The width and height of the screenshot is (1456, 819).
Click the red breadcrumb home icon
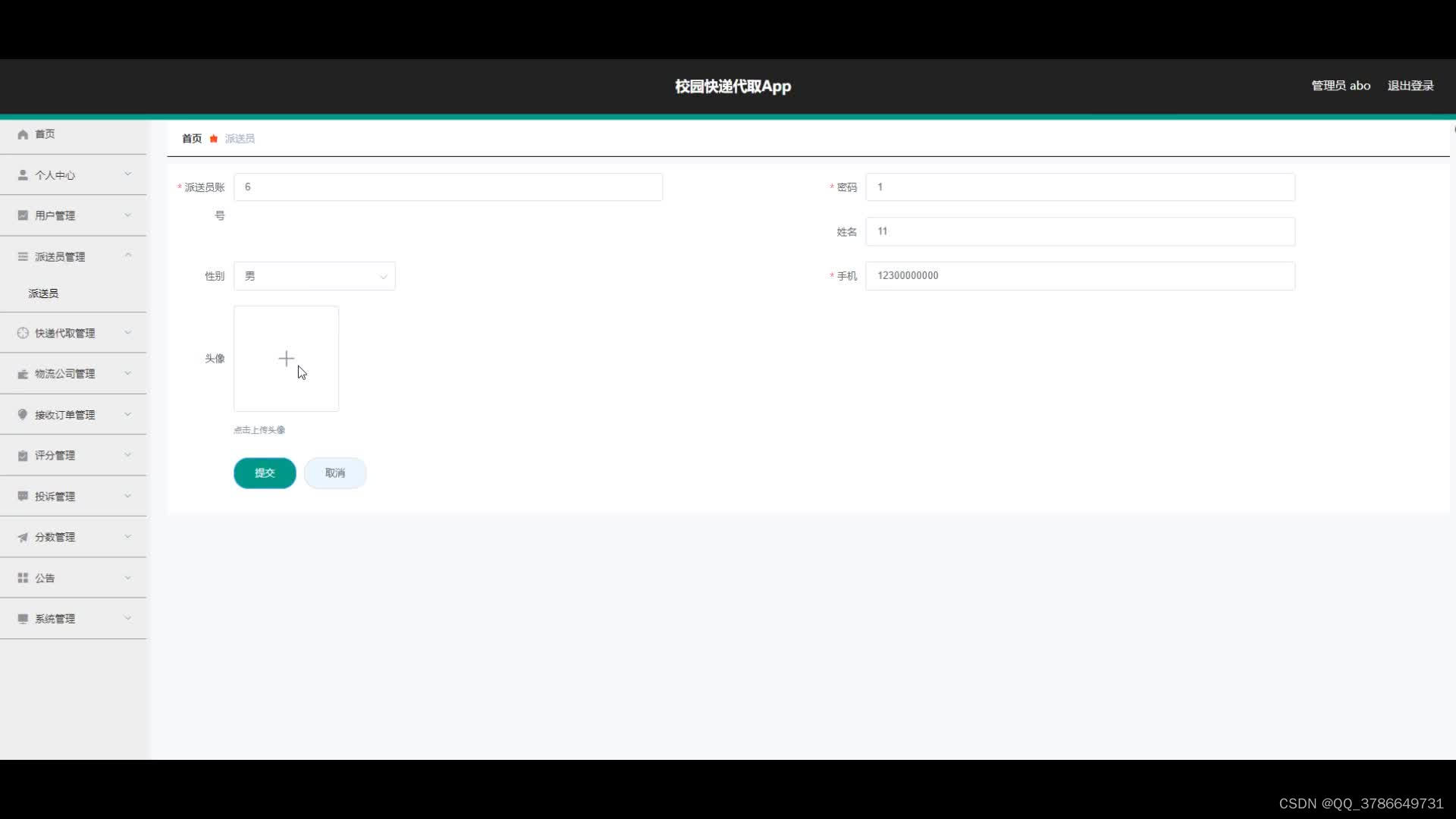[214, 139]
